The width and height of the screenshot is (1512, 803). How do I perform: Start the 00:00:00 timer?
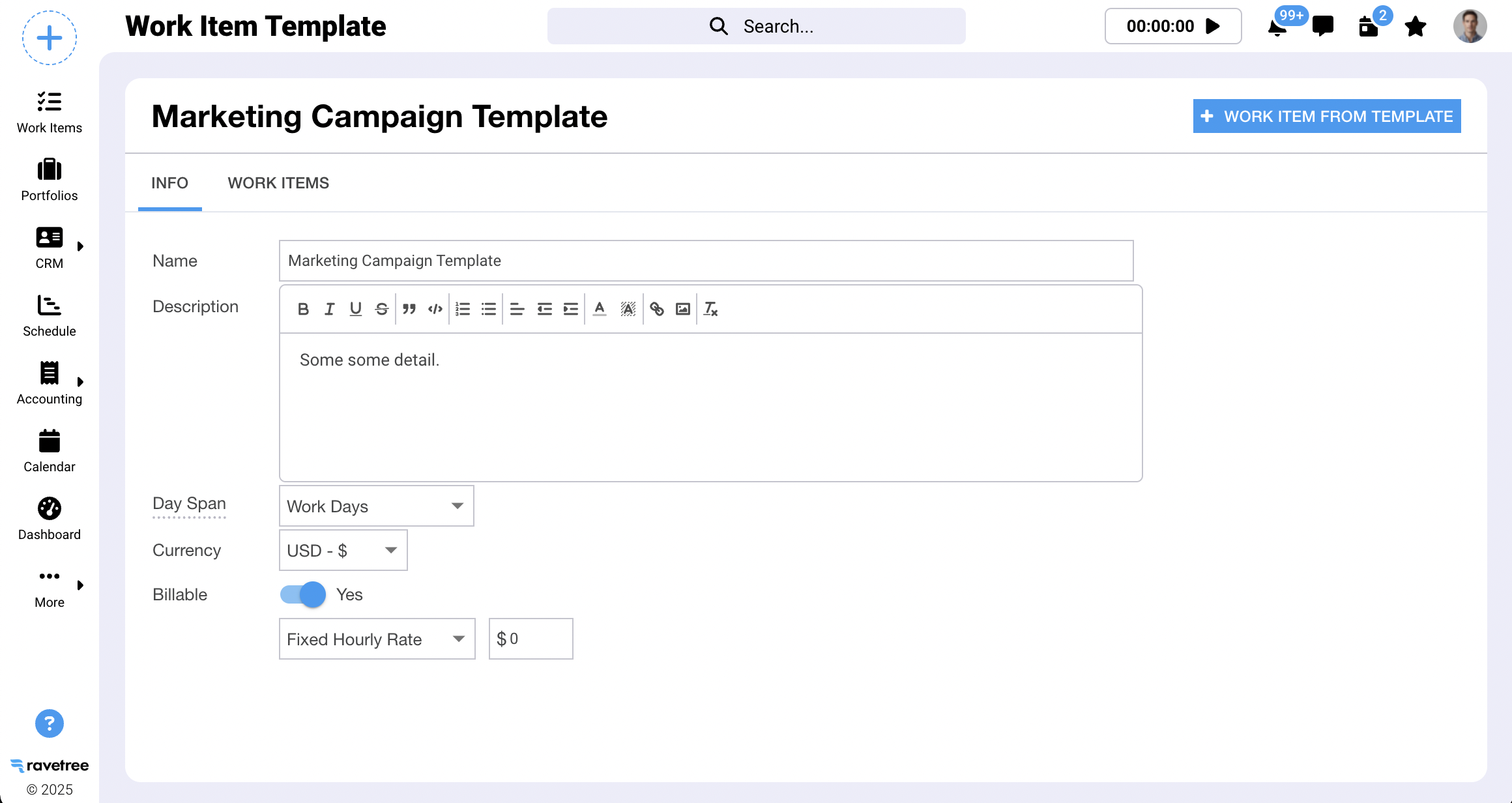click(1213, 26)
